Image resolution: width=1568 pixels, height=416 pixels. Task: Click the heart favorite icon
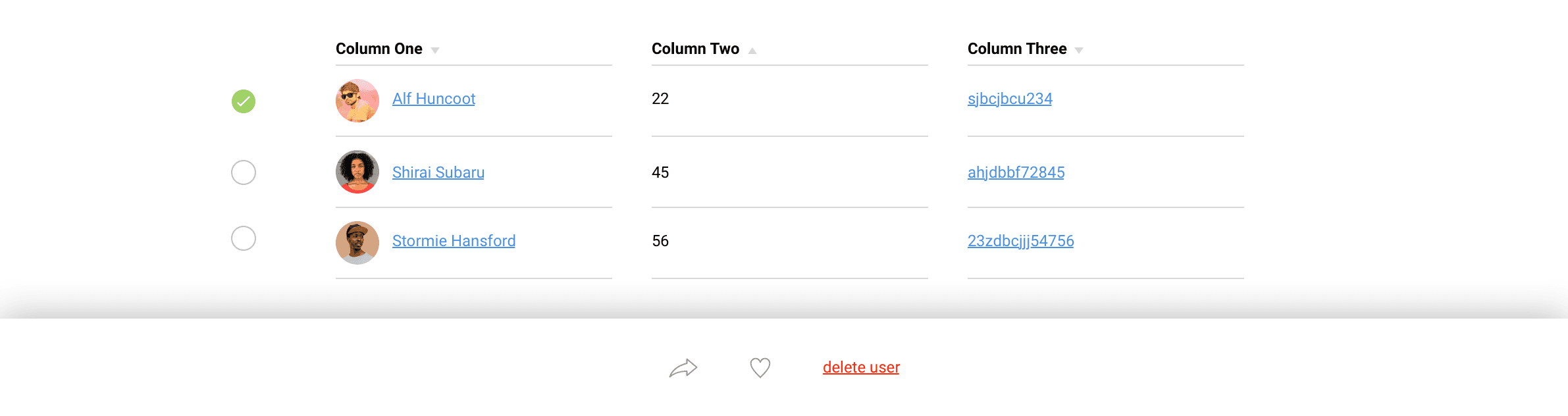click(760, 367)
